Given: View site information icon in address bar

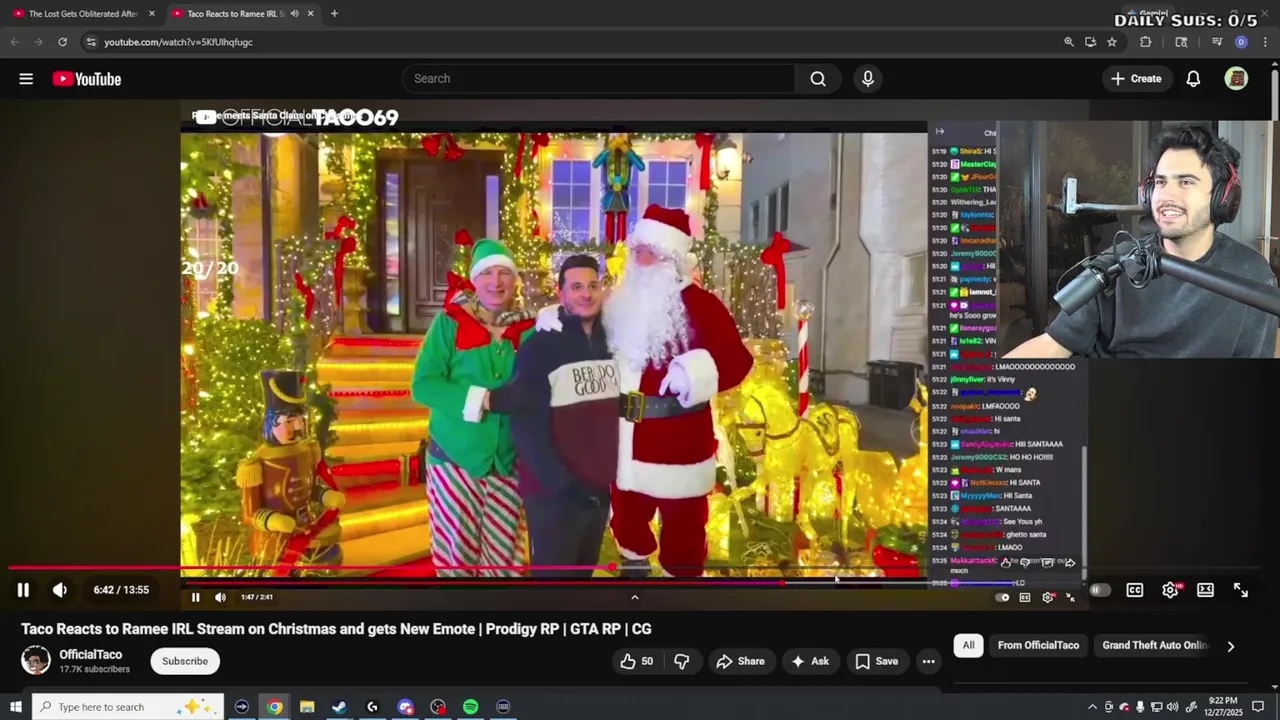Looking at the screenshot, I should [x=90, y=42].
